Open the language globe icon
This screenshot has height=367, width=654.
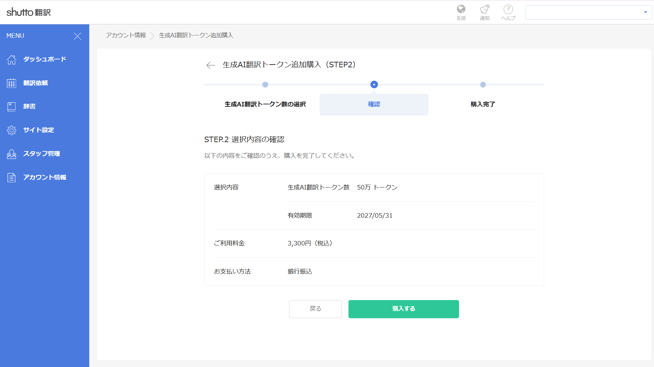[x=461, y=9]
